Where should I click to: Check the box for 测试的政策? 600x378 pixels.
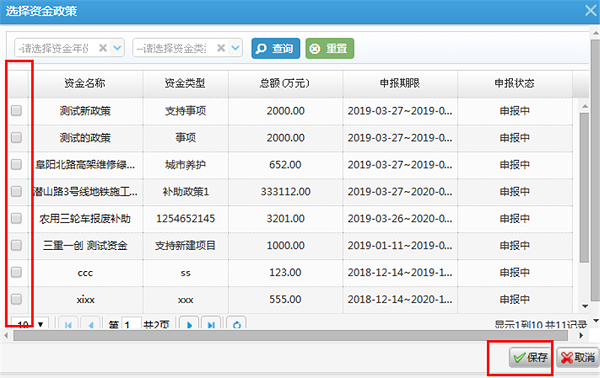(16, 137)
